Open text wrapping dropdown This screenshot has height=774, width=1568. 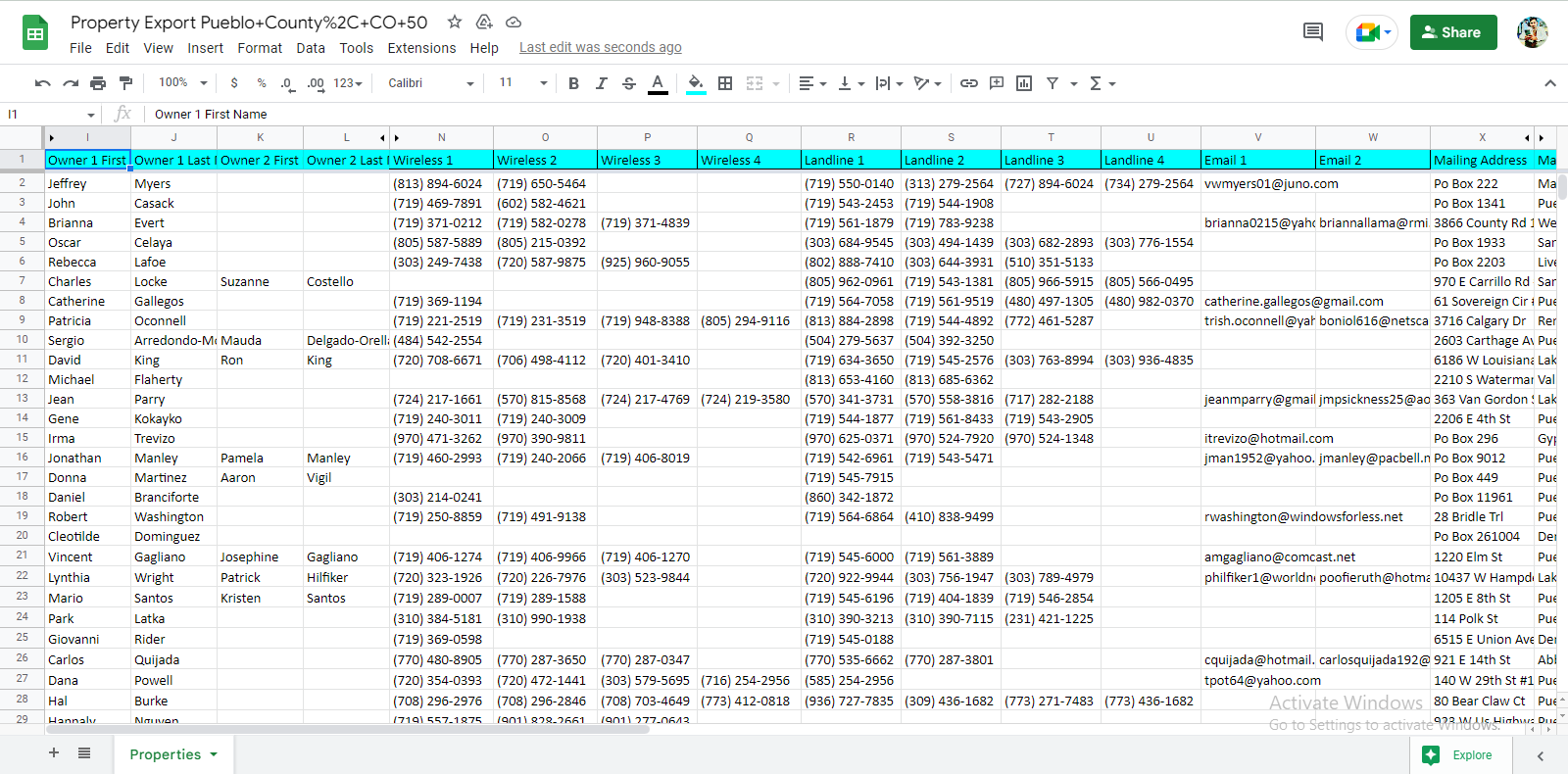(x=888, y=83)
